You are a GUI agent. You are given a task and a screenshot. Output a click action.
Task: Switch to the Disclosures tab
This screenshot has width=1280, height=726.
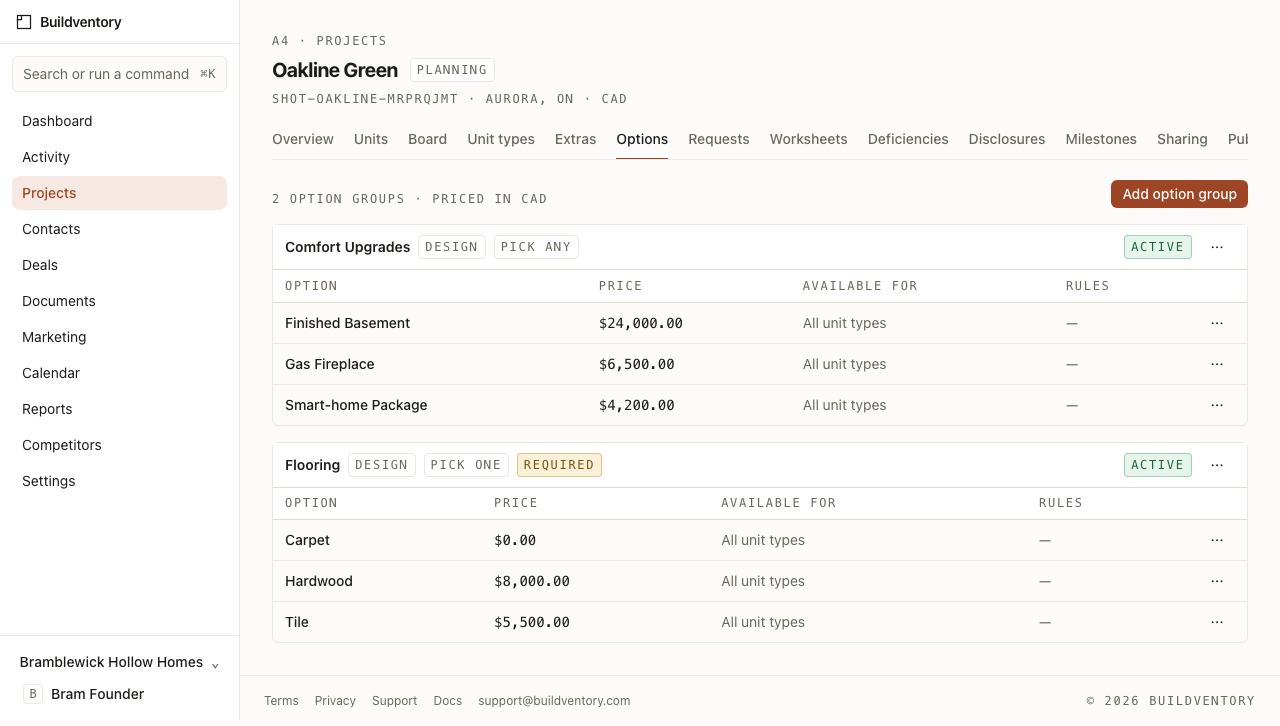click(x=1007, y=139)
